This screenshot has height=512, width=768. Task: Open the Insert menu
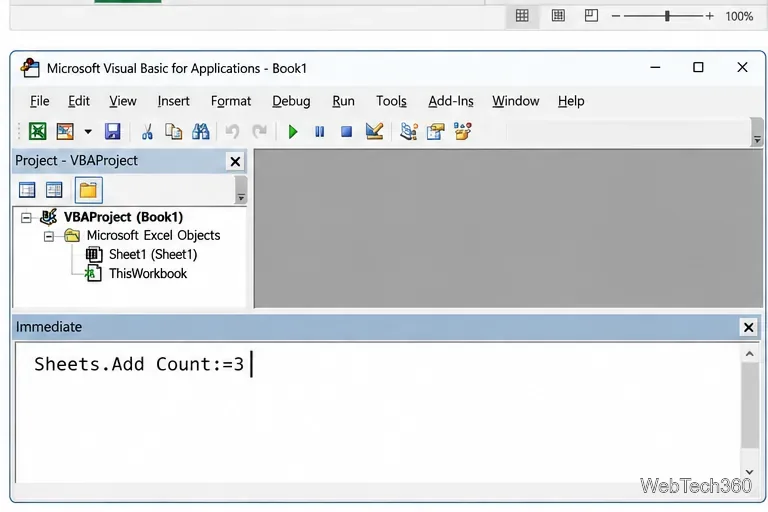tap(173, 101)
